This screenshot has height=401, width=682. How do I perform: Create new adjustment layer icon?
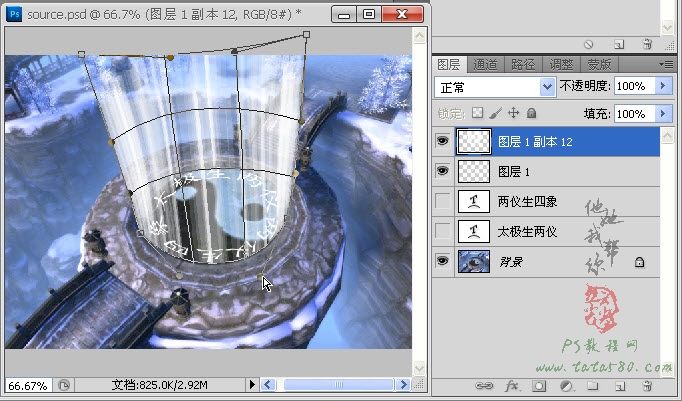coord(566,386)
